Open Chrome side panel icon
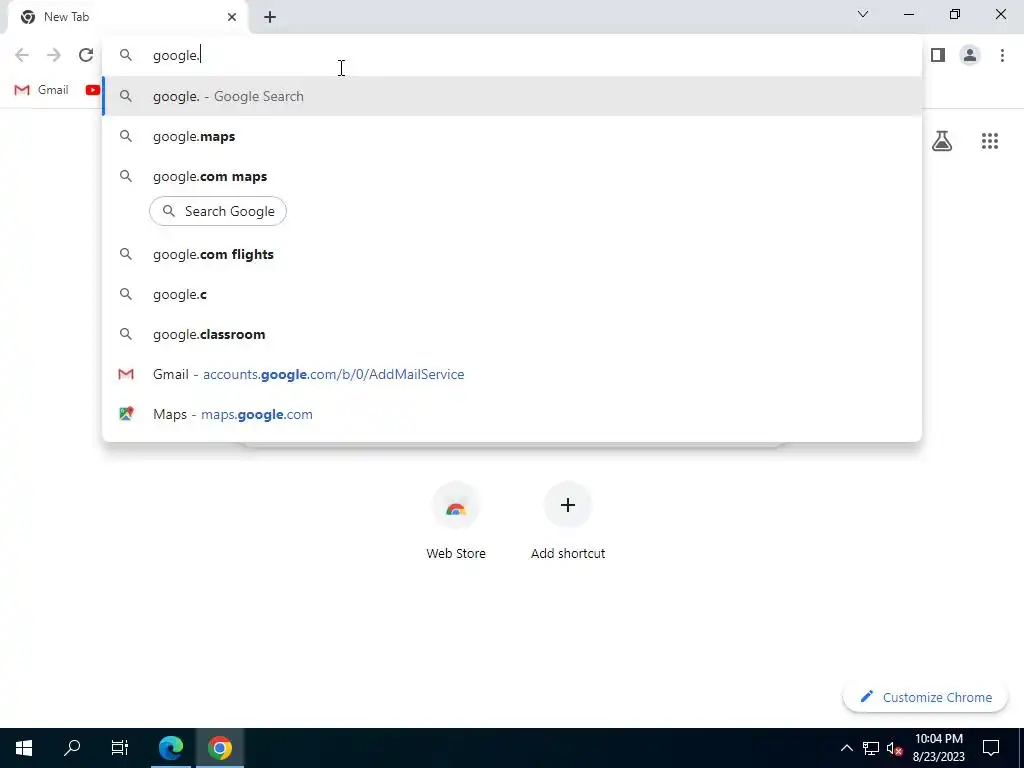The height and width of the screenshot is (768, 1024). coord(938,56)
